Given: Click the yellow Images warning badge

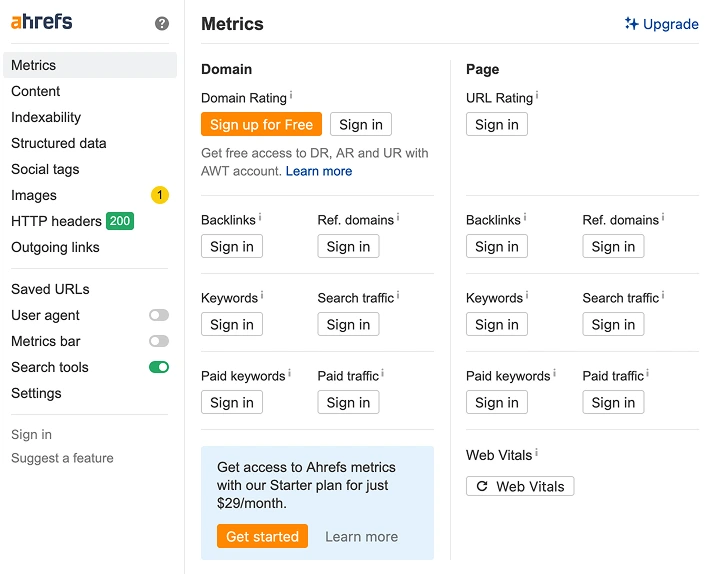Looking at the screenshot, I should click(x=160, y=195).
